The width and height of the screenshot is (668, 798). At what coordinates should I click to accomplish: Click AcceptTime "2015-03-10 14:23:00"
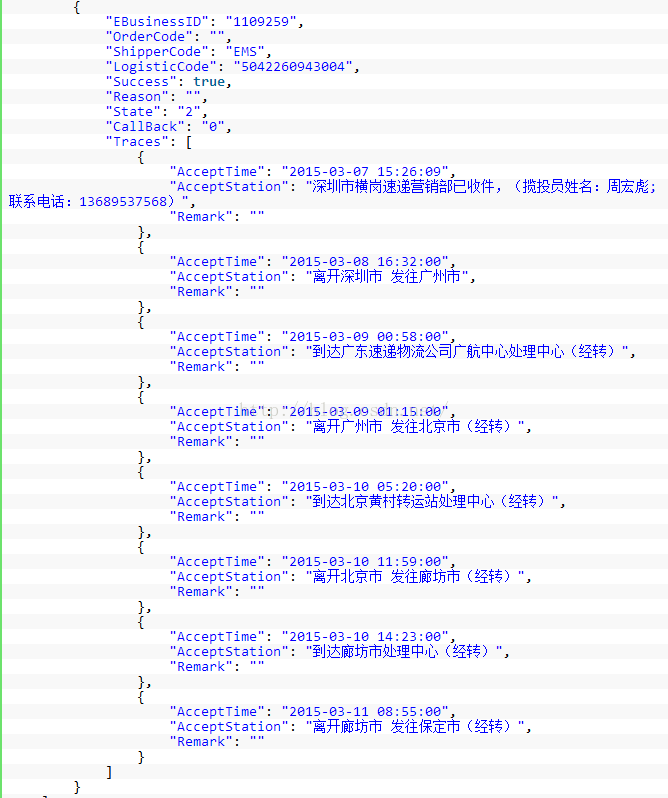[365, 637]
